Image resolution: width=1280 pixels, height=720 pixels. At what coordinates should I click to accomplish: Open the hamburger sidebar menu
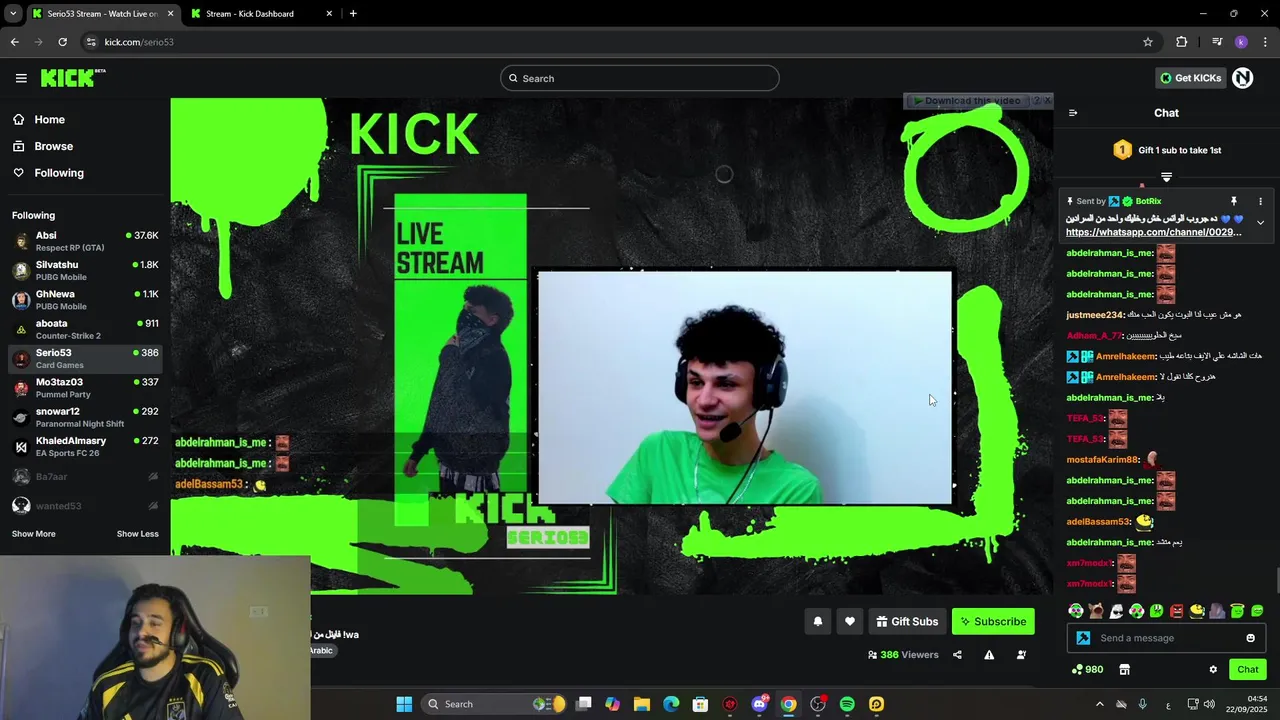point(21,78)
